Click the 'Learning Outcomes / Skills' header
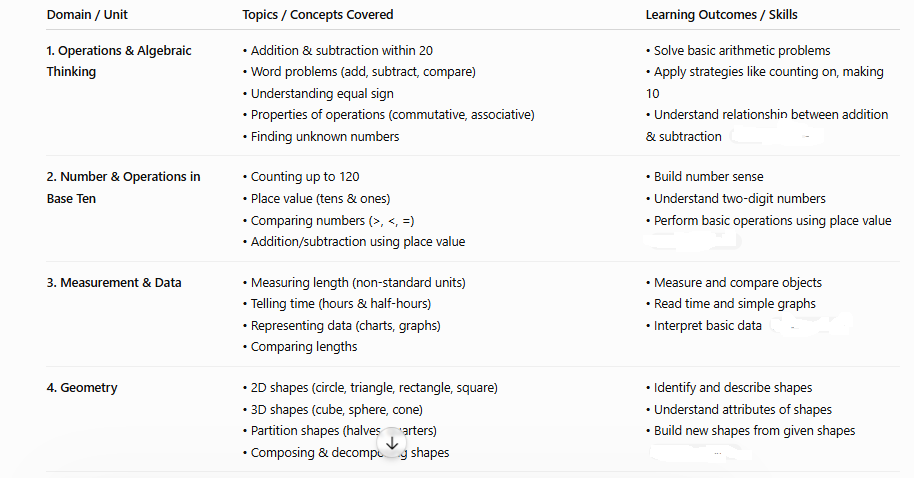914x478 pixels. 721,15
